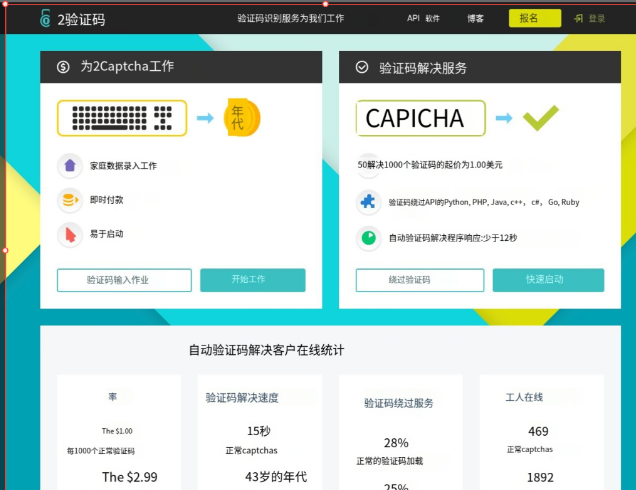Click the 验证码输入作业 button

pos(124,280)
